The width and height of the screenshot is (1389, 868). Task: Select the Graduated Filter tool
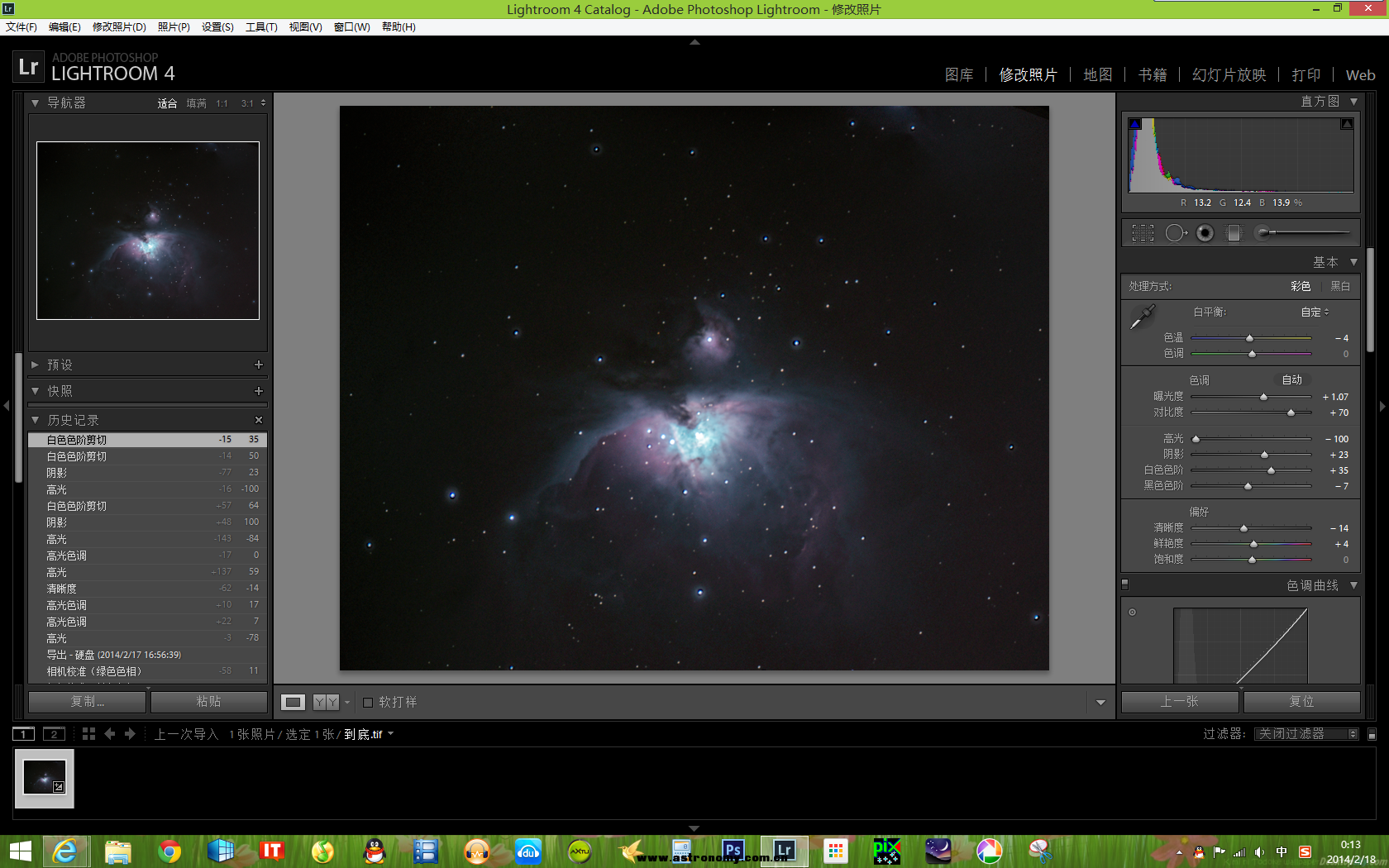pos(1234,233)
